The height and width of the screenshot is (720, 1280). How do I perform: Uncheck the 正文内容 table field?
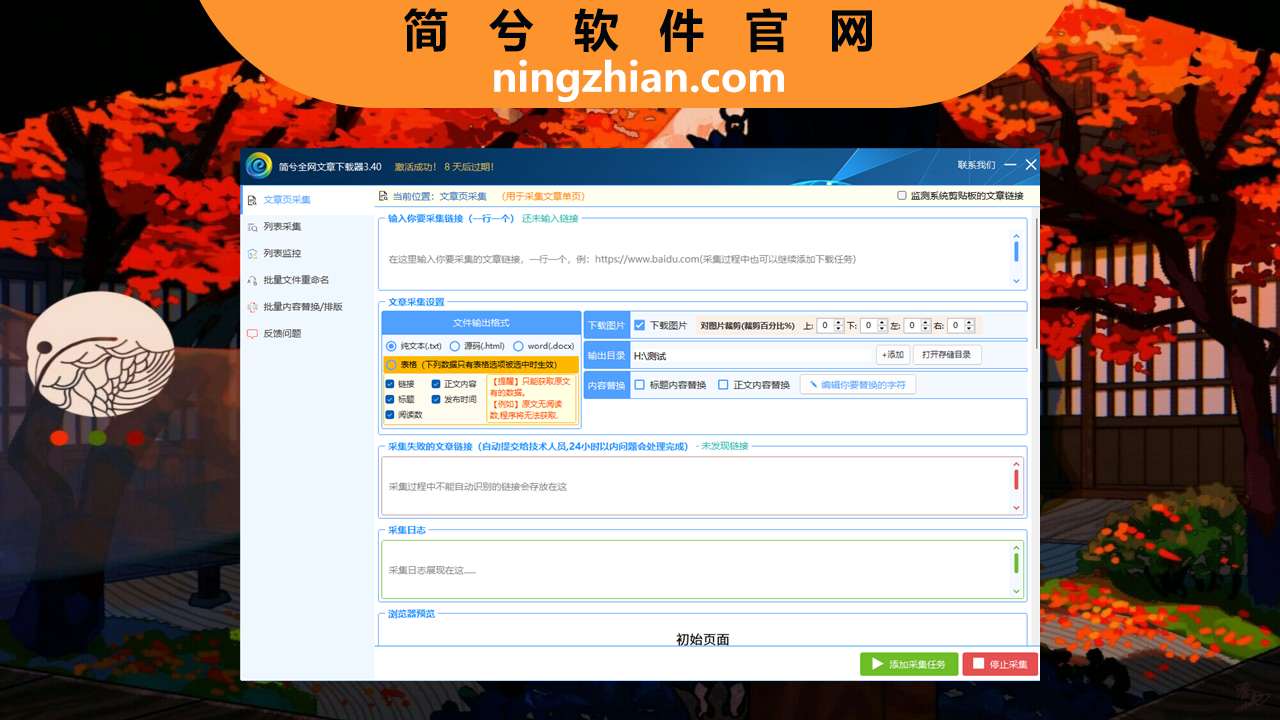(x=436, y=383)
